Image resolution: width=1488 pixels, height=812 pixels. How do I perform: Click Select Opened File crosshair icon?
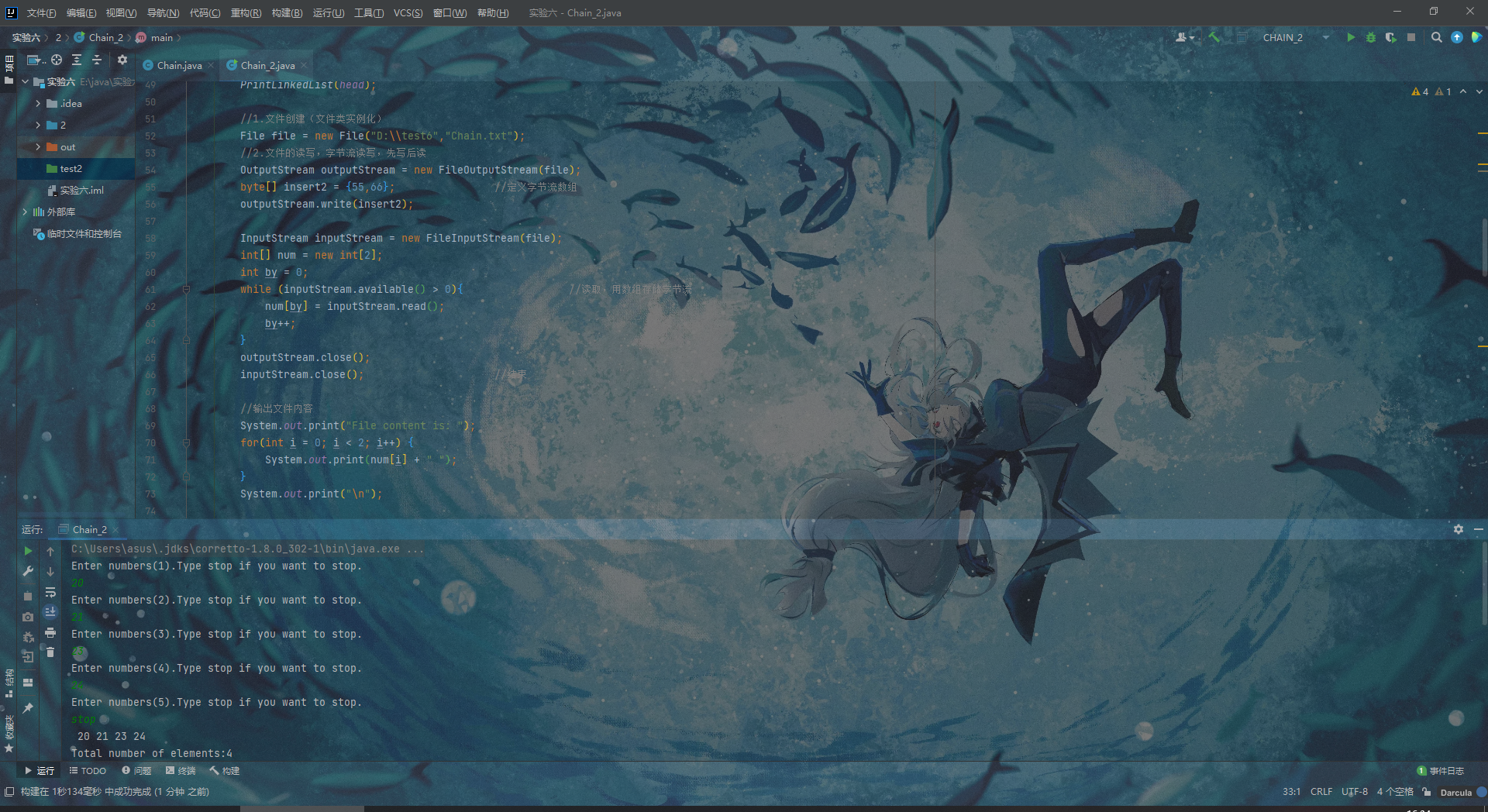(x=57, y=60)
